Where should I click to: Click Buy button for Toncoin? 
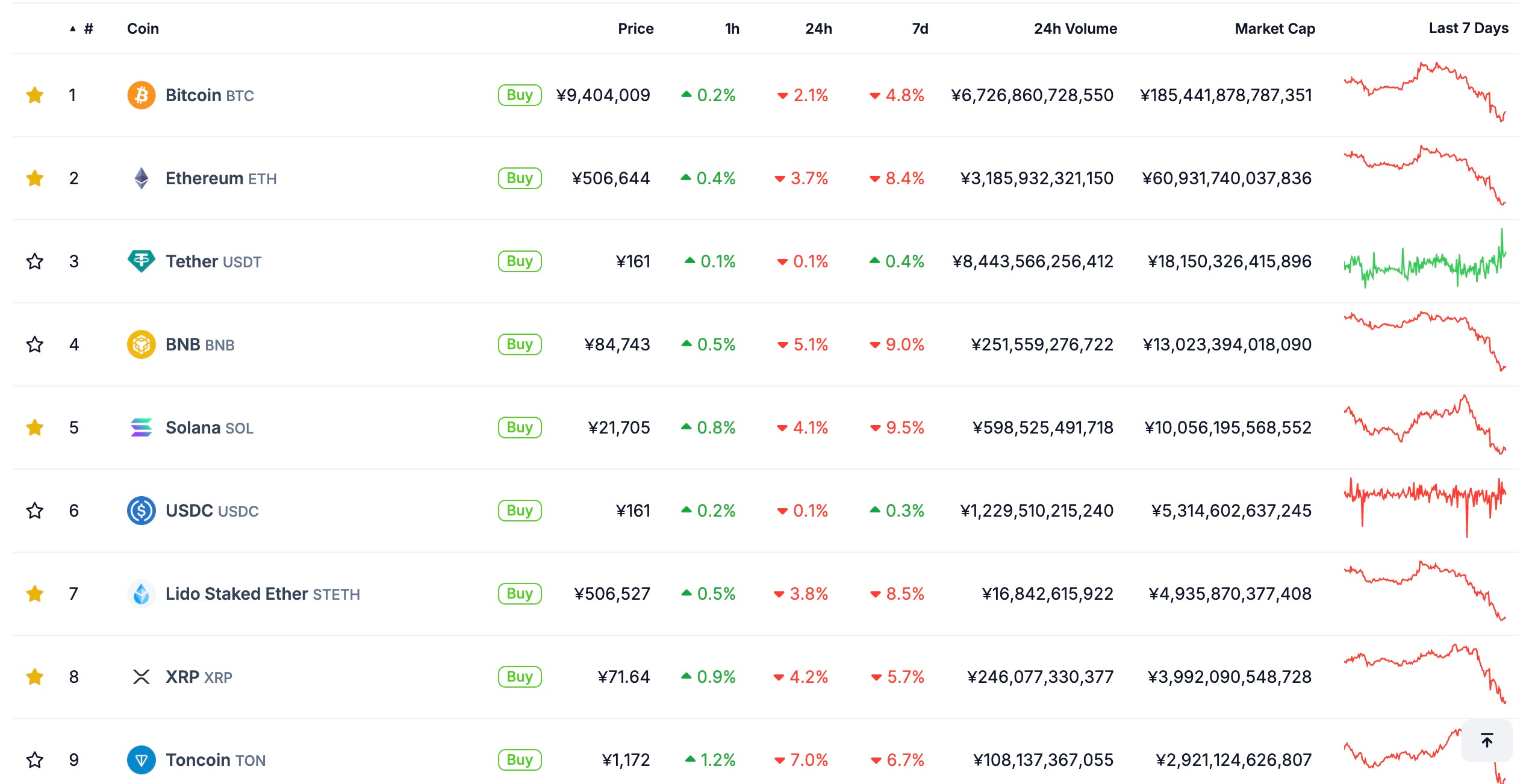coord(520,760)
